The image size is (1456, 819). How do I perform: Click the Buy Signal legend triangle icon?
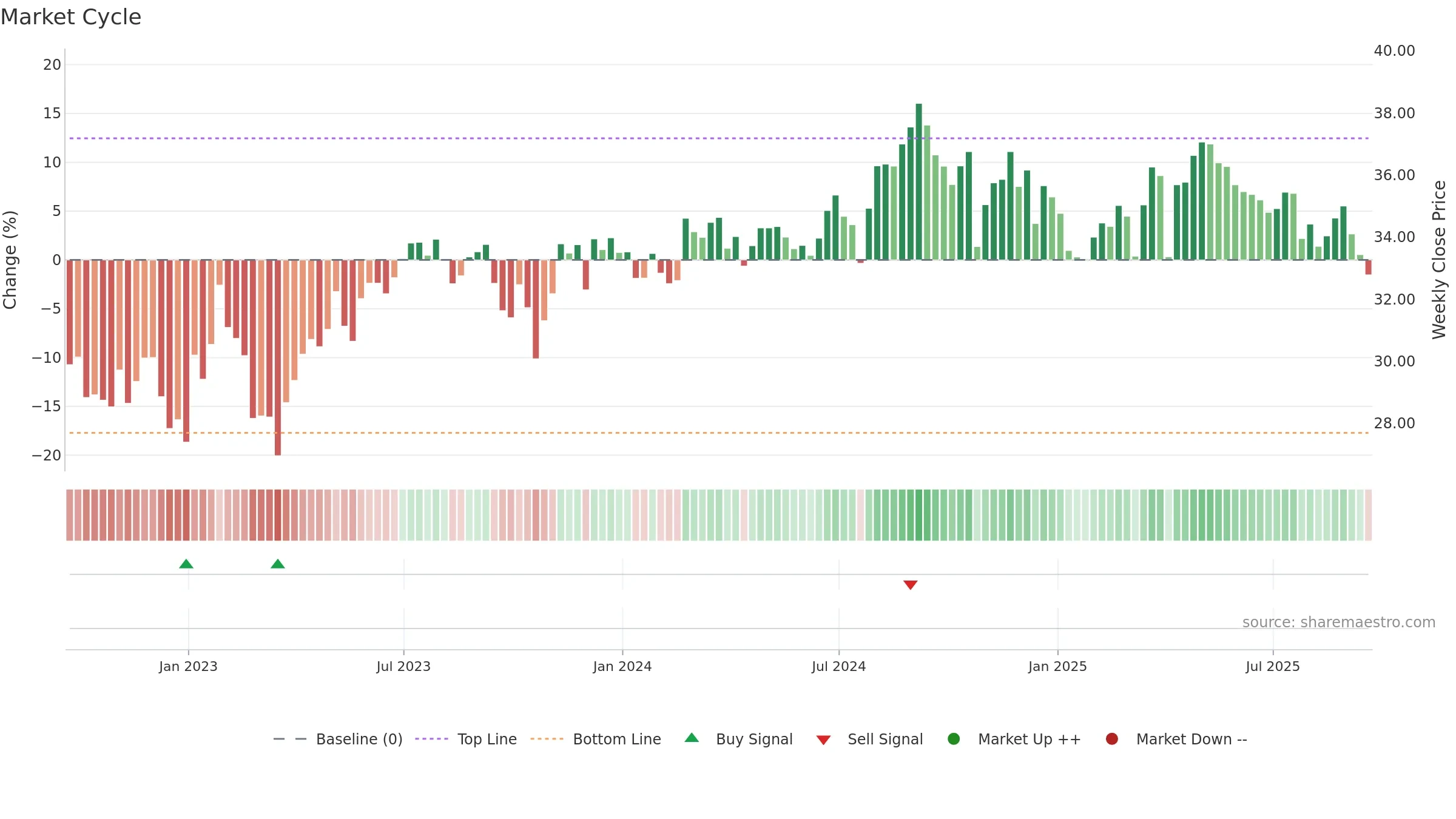[x=692, y=738]
